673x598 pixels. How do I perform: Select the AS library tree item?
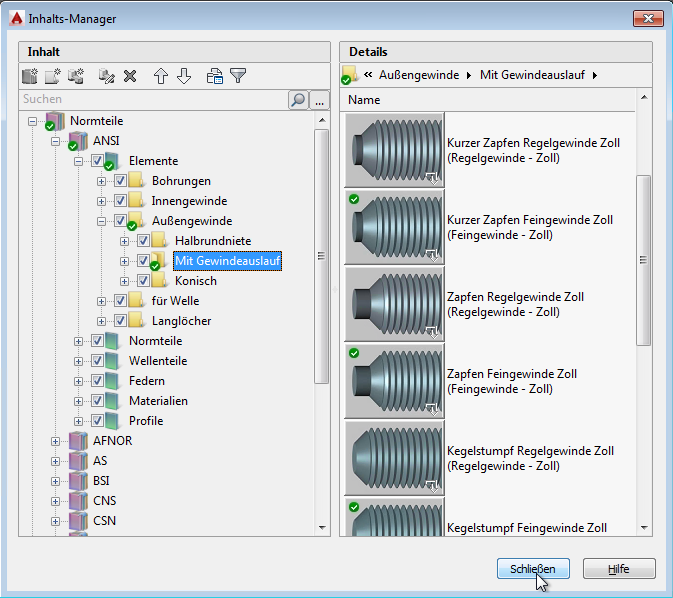(x=100, y=461)
